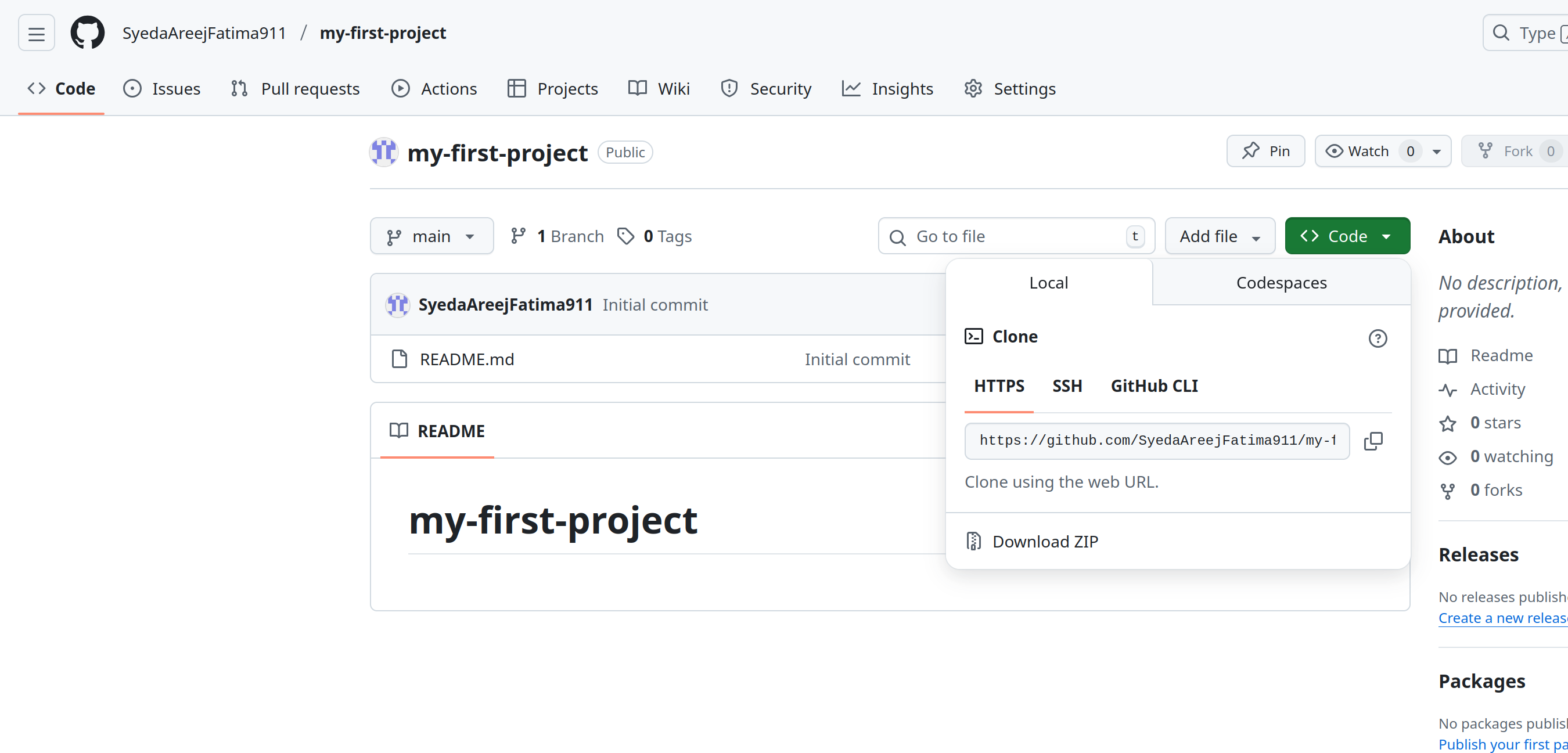
Task: Click the README.md file icon
Action: [400, 359]
